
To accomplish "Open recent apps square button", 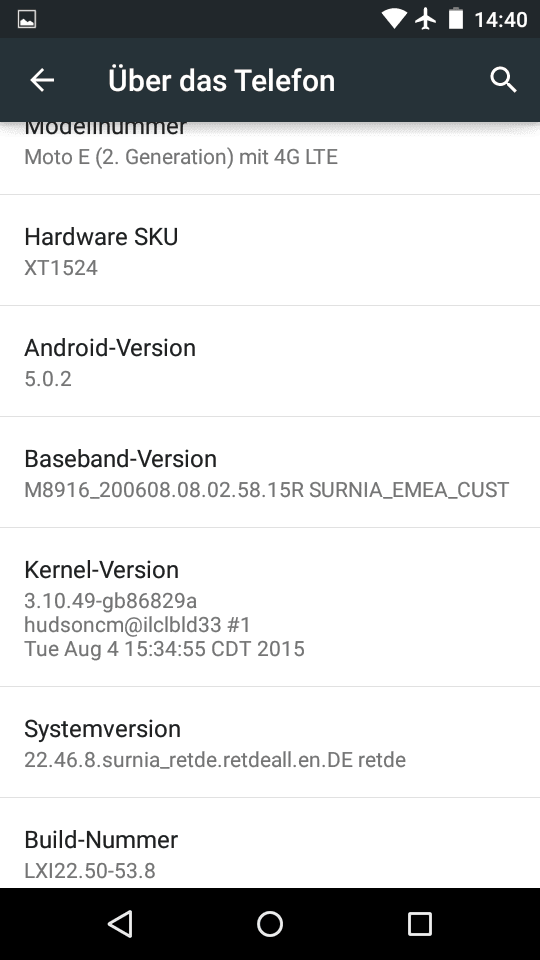I will click(420, 923).
